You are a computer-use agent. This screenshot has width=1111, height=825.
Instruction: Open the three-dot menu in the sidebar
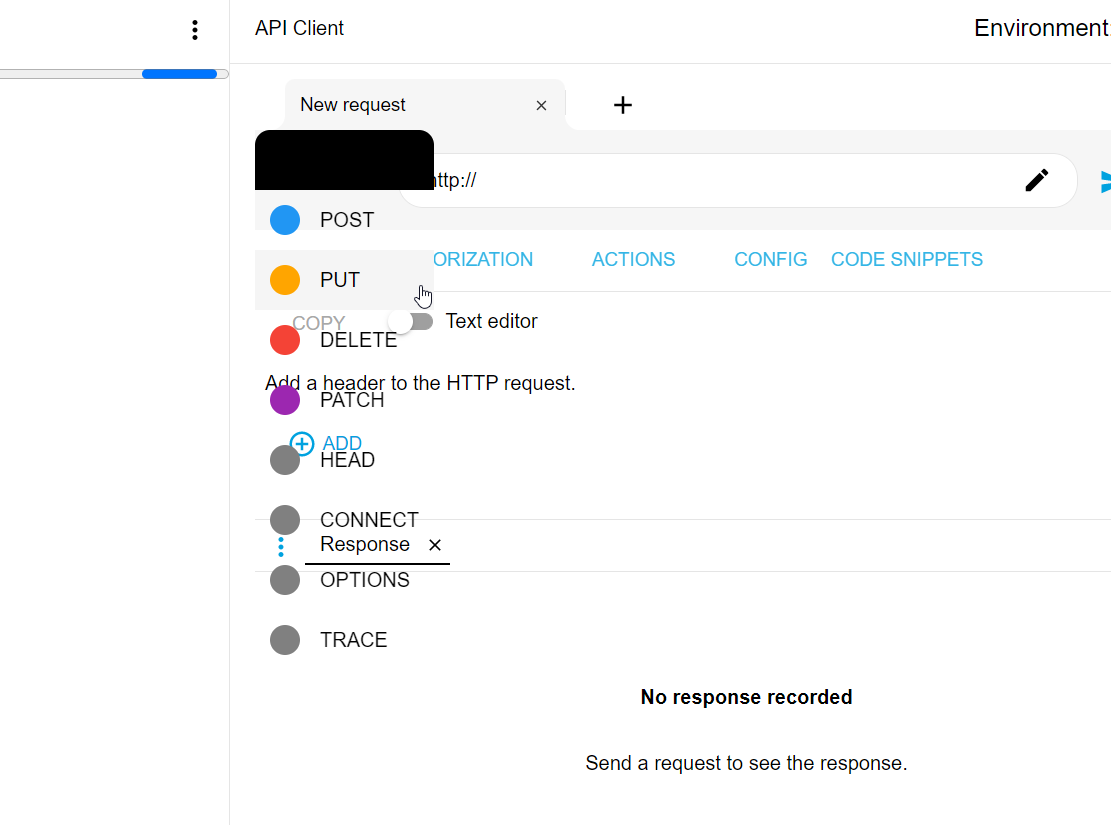tap(195, 30)
